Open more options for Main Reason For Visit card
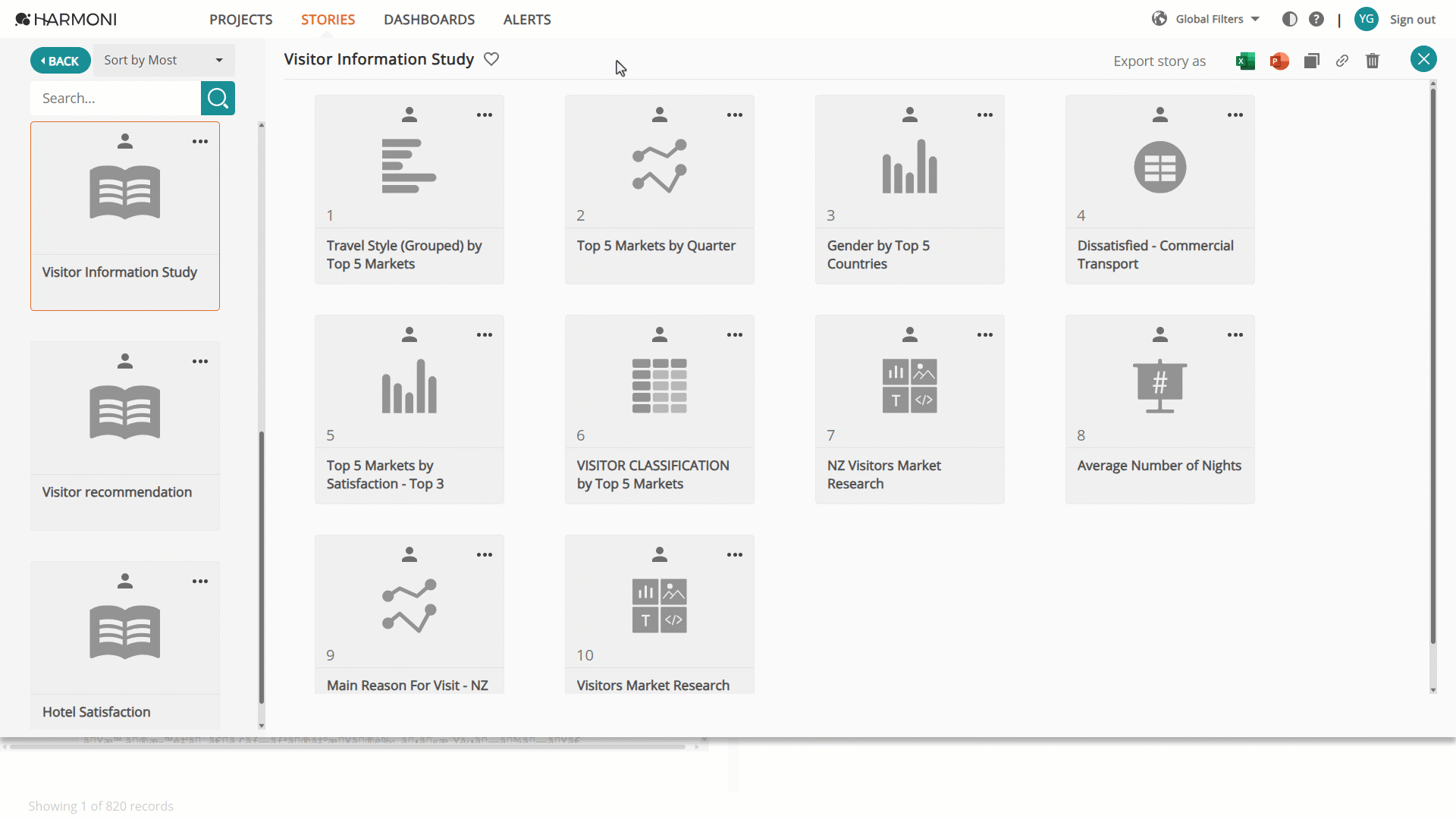The height and width of the screenshot is (819, 1456). point(485,555)
